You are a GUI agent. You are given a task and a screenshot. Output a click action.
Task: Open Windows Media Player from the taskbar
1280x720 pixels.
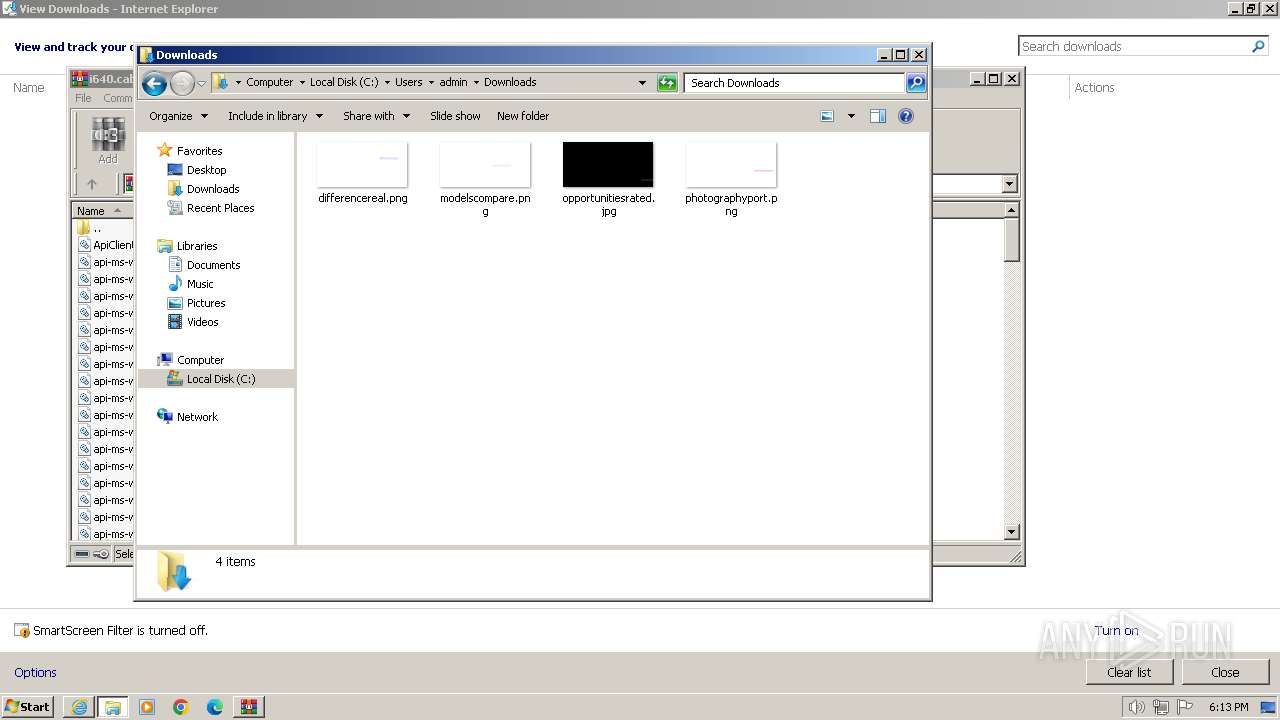click(x=147, y=707)
